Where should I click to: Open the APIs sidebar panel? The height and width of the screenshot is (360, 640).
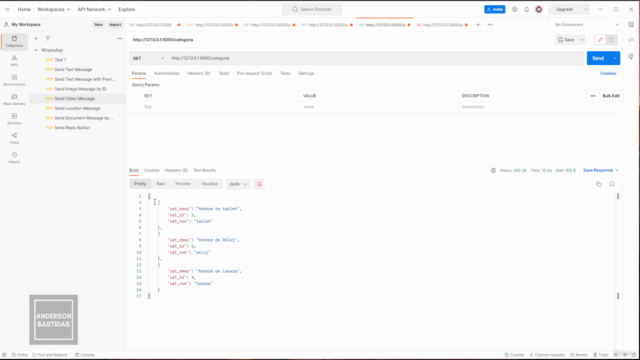pos(14,61)
